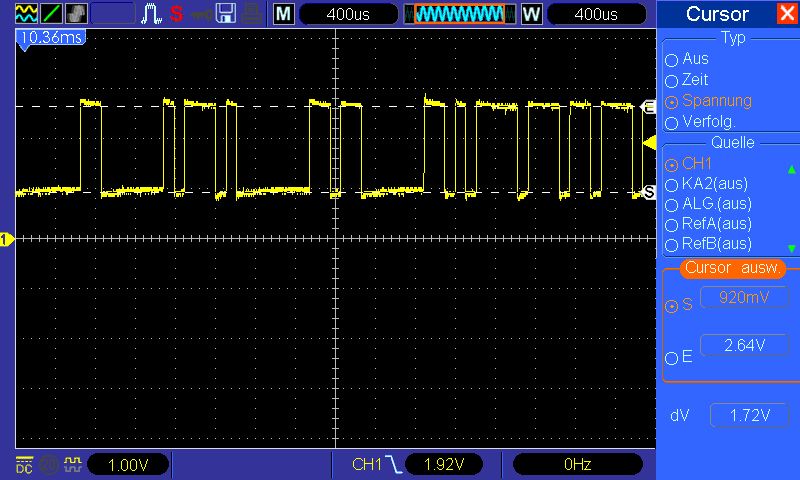
Task: Select KA2(aus) as cursor source
Action: (x=671, y=183)
